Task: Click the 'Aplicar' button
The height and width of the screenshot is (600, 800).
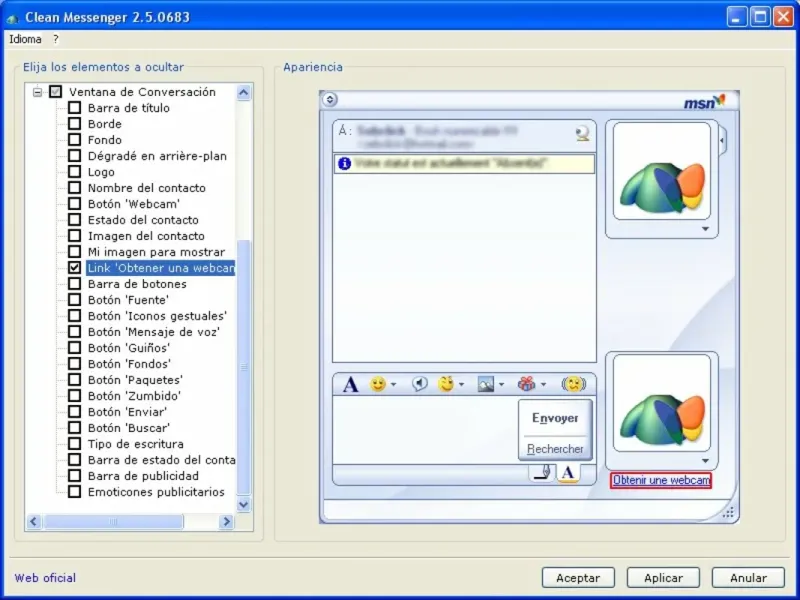Action: click(x=663, y=578)
